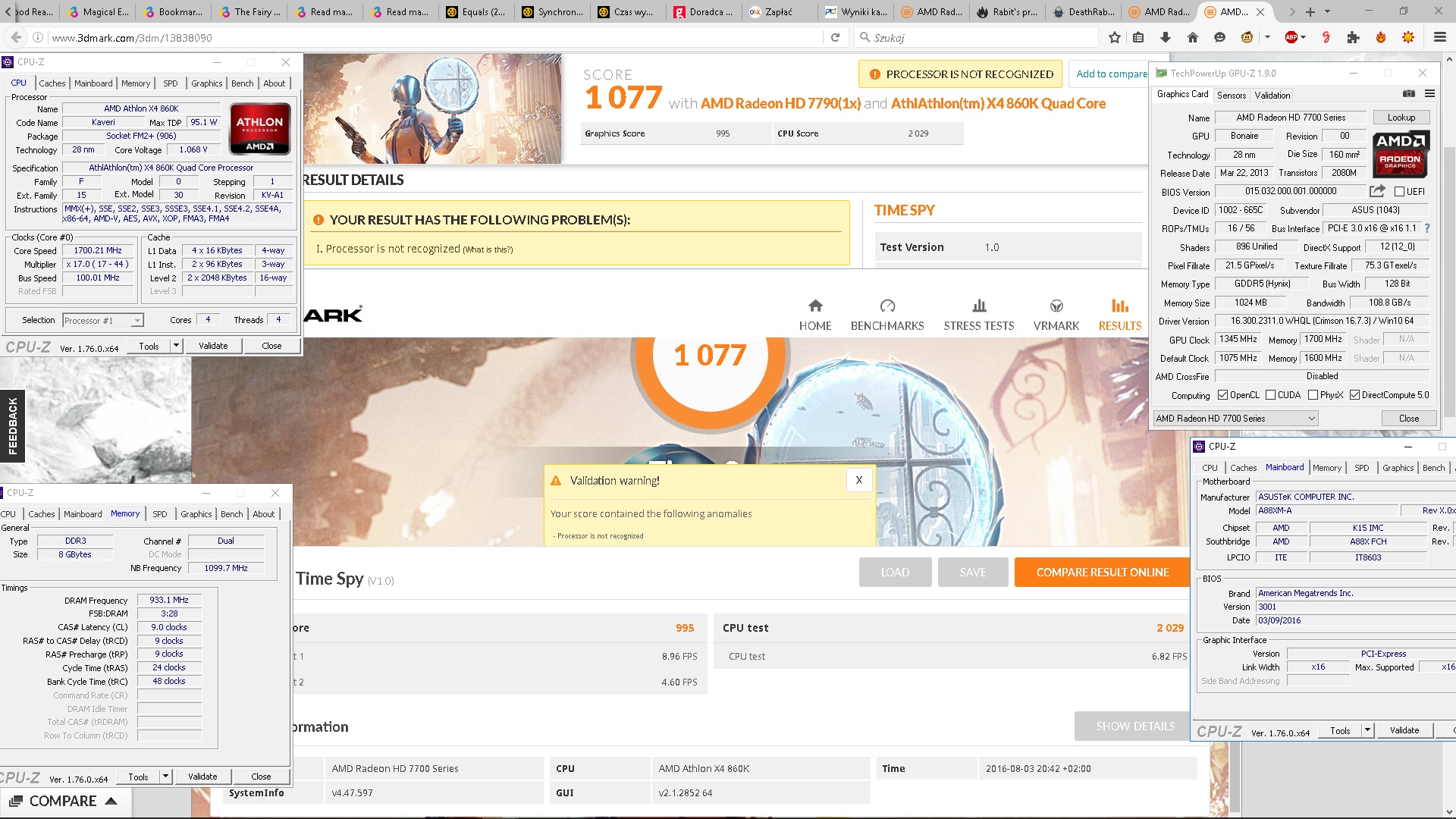Click the bookmark star icon in browser toolbar

pyautogui.click(x=1114, y=37)
